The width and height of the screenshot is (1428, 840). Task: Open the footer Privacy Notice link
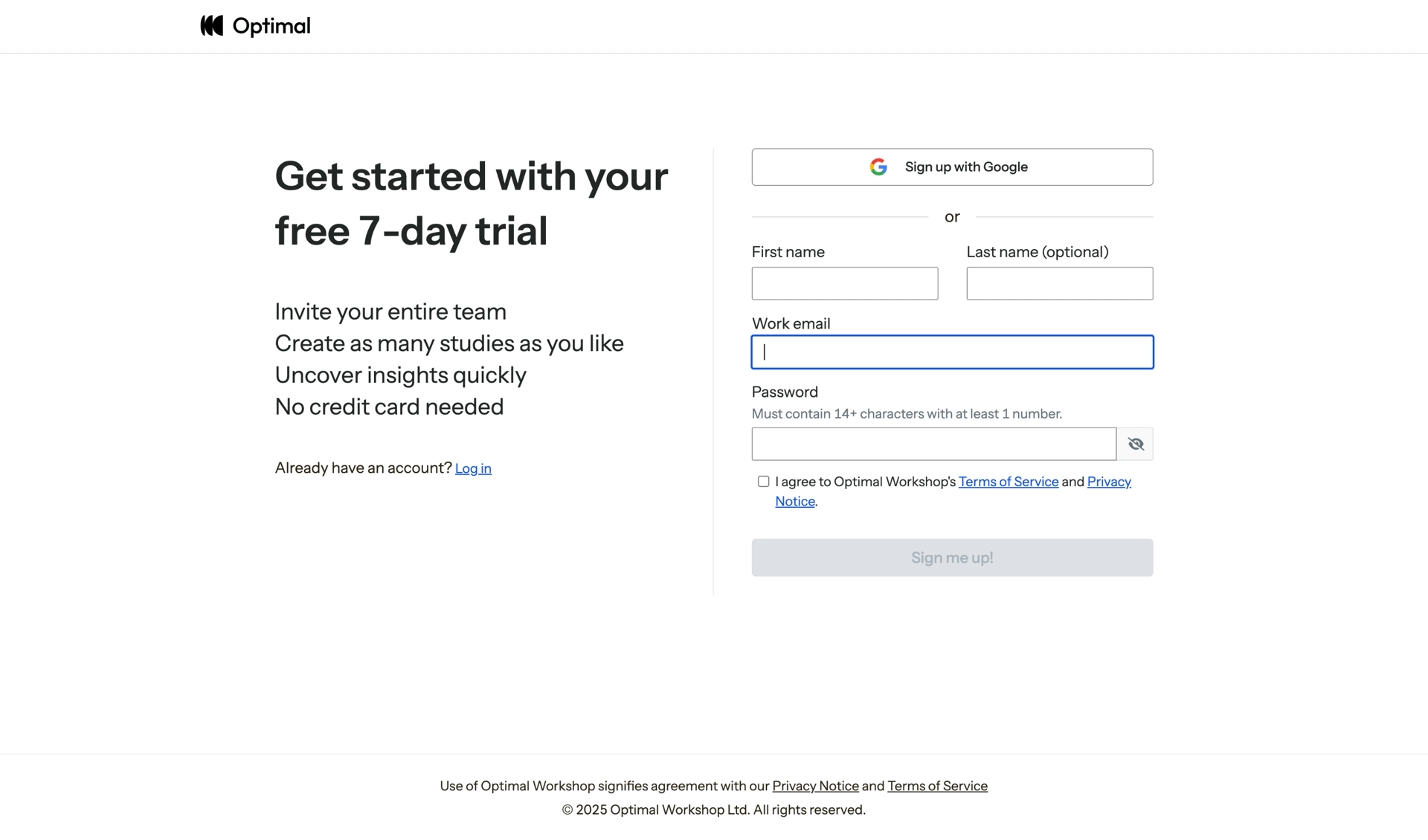(x=815, y=786)
